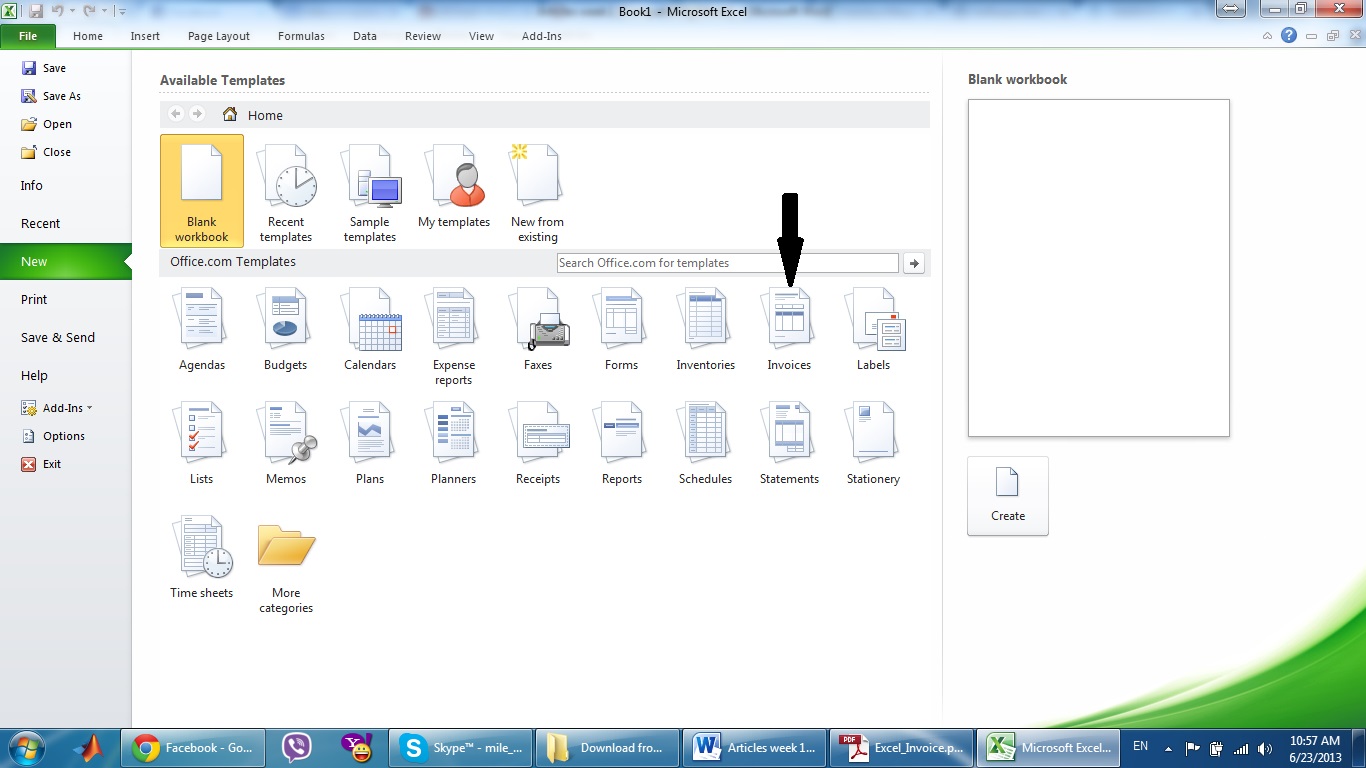Click Exit to quit Excel
This screenshot has height=768, width=1366.
(42, 464)
